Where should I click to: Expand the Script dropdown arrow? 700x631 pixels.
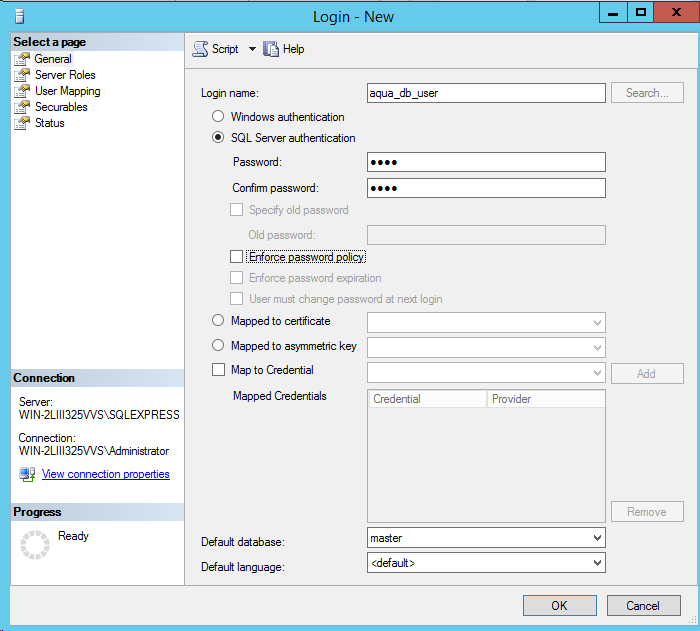click(x=252, y=49)
